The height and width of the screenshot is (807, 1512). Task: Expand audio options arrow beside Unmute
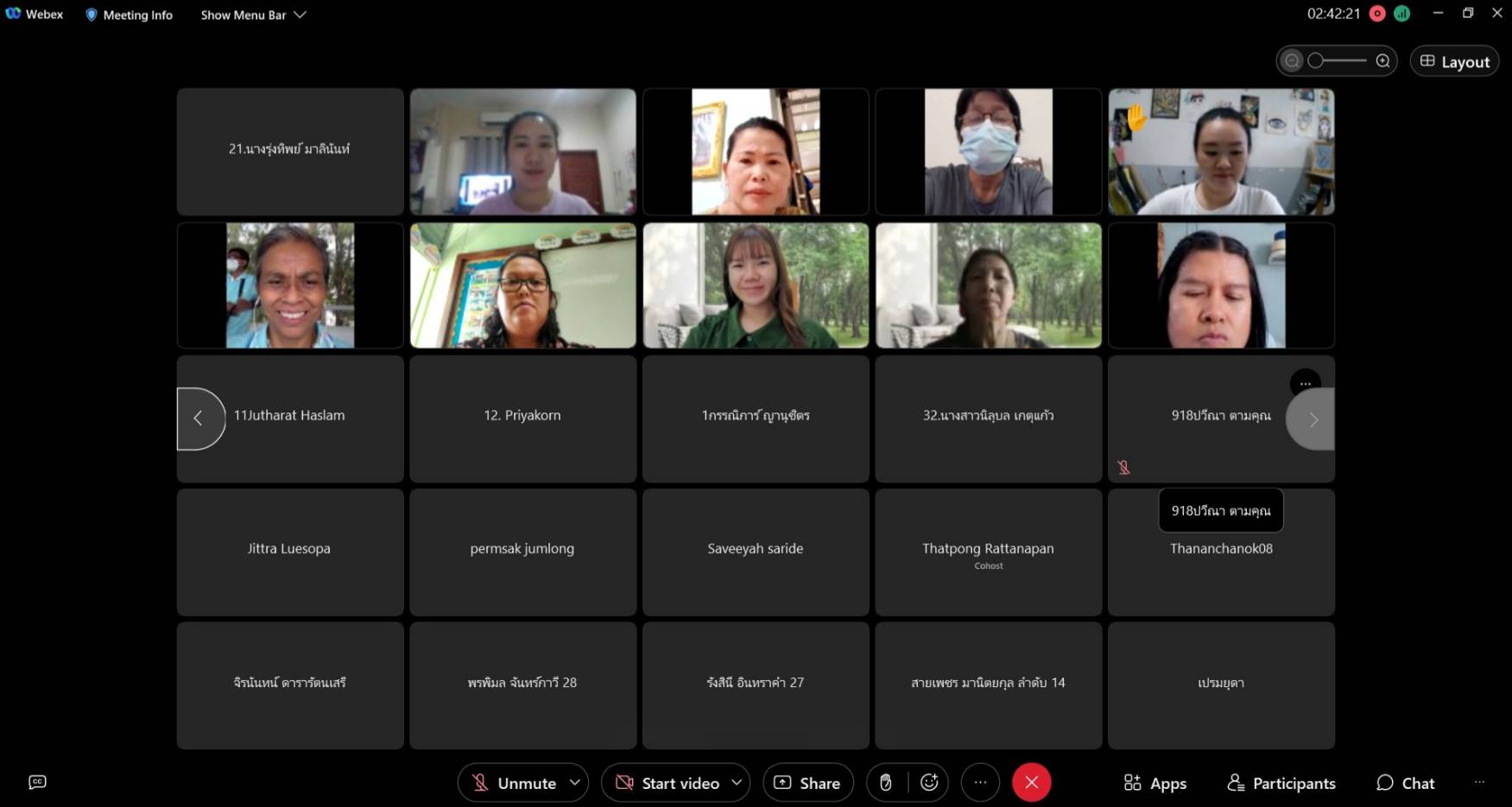575,783
